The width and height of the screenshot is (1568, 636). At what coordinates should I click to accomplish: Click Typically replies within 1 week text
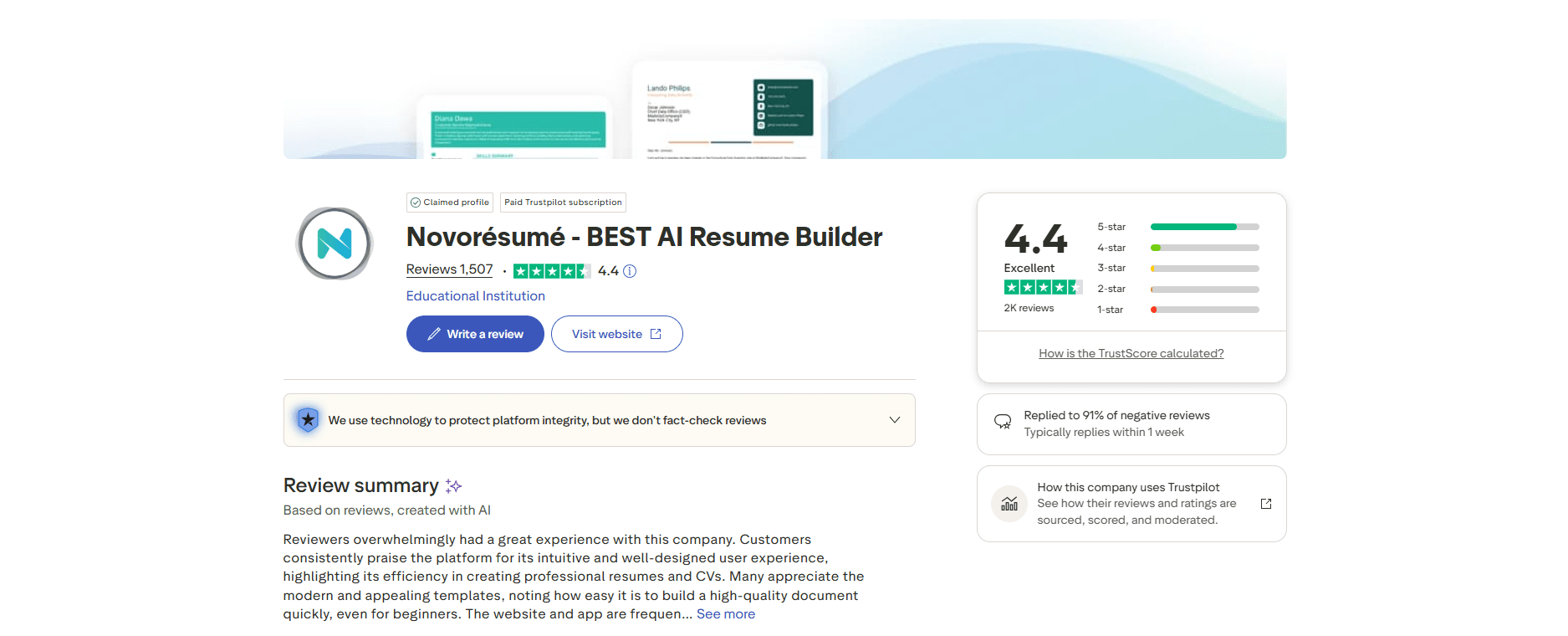[x=1104, y=432]
